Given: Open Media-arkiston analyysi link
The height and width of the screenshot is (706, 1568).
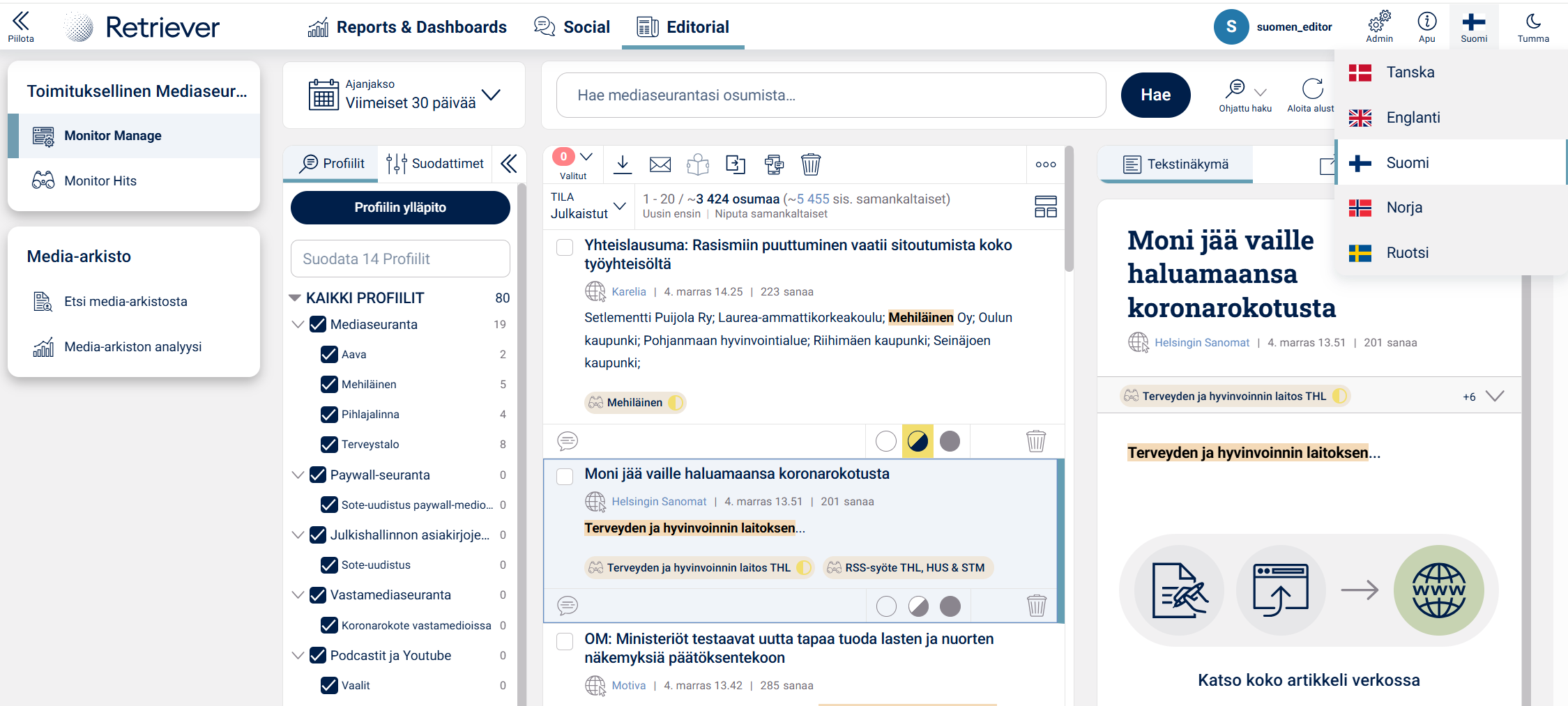Looking at the screenshot, I should 132,346.
